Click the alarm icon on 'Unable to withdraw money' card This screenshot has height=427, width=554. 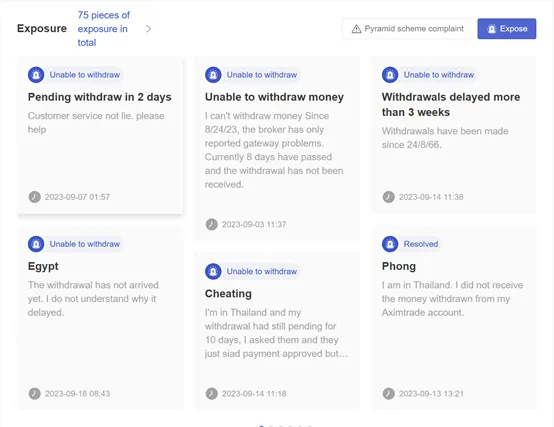213,75
